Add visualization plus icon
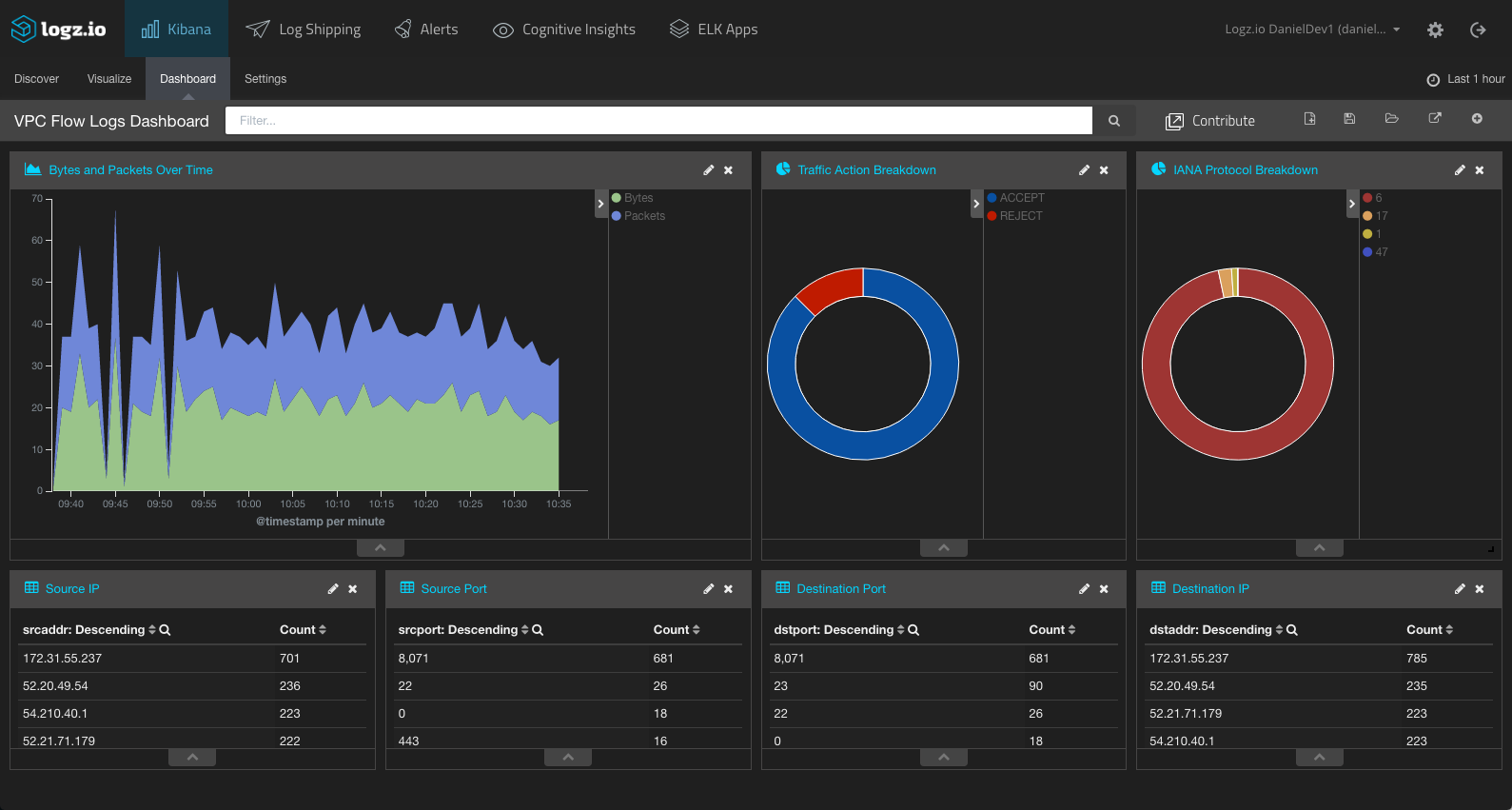 (x=1477, y=119)
